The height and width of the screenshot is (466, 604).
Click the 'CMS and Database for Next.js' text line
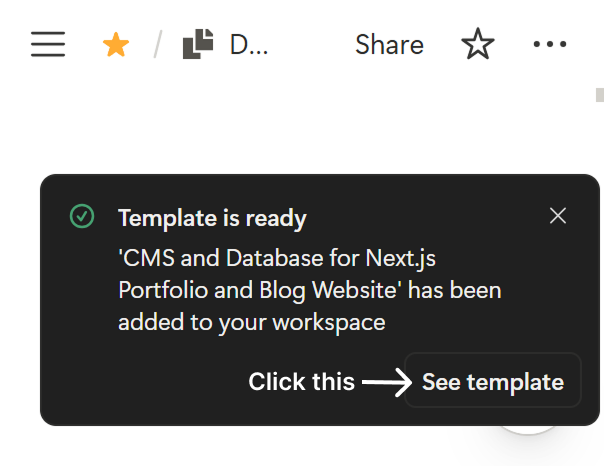[277, 258]
